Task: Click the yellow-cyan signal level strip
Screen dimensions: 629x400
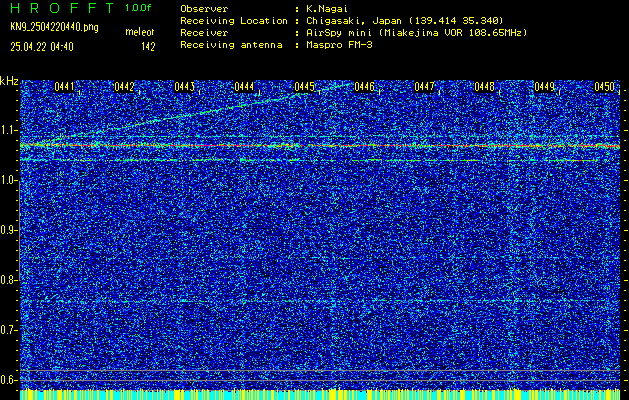Action: (x=320, y=394)
